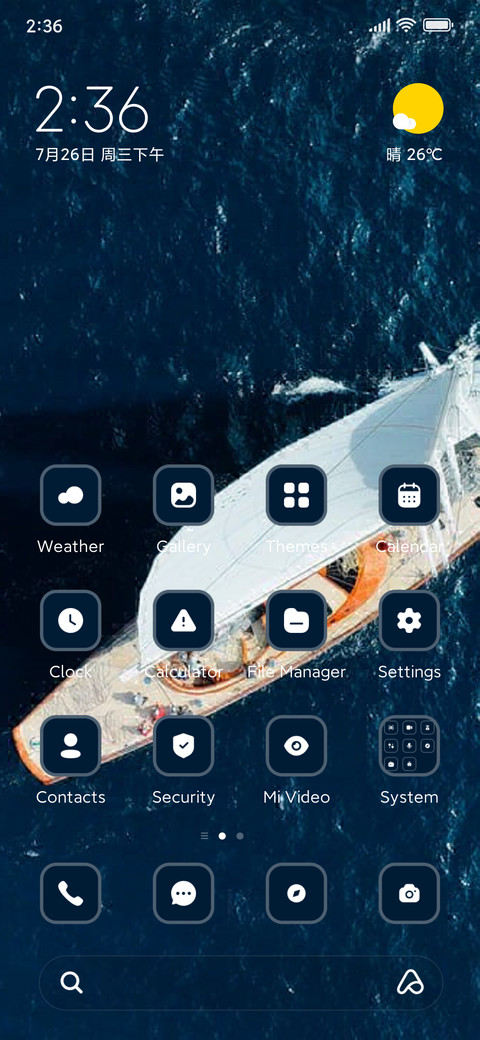The height and width of the screenshot is (1040, 480).
Task: Launch the browser compass icon in dock
Action: [x=296, y=893]
